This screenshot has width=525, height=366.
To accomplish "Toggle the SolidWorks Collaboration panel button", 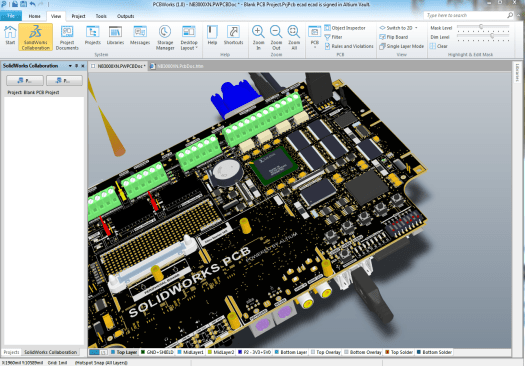I will 35,37.
